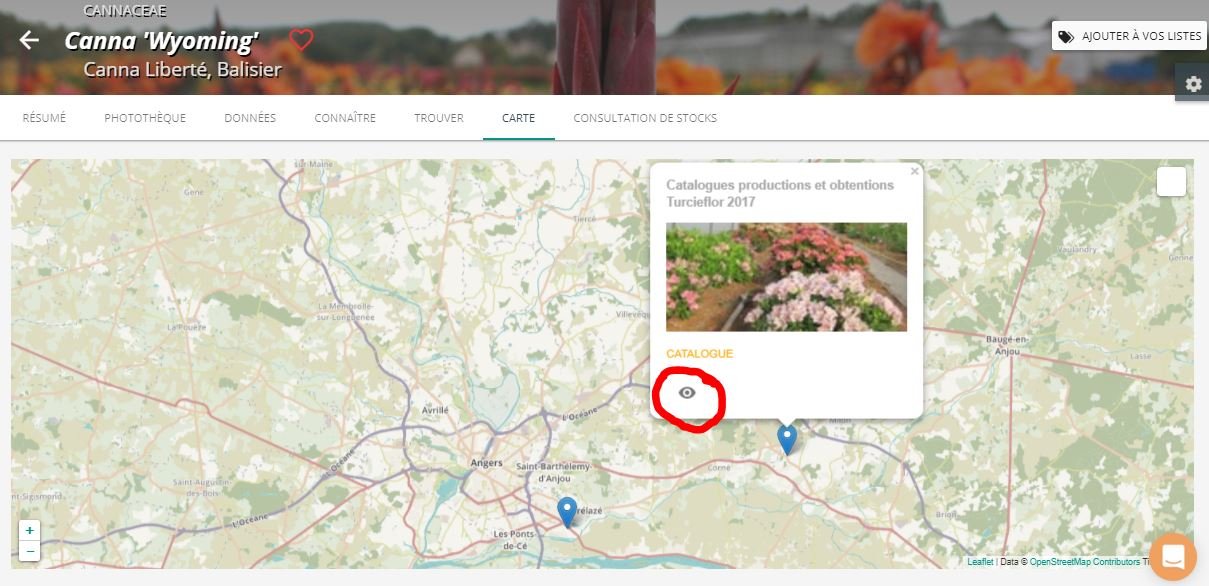The image size is (1209, 586).
Task: Open the Trouver tab
Action: tap(439, 118)
